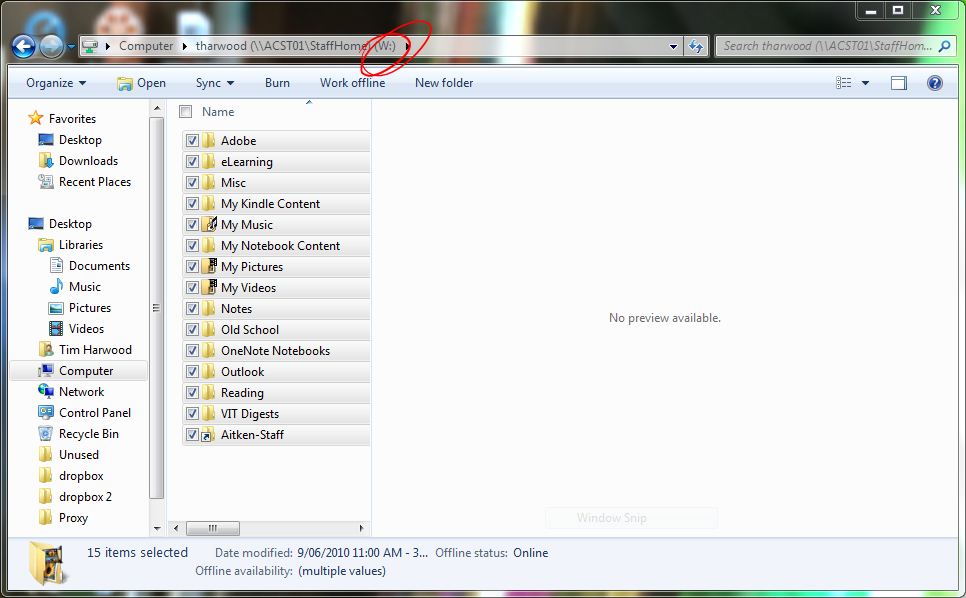The image size is (966, 598).
Task: Click the My Music folder icon
Action: (x=209, y=224)
